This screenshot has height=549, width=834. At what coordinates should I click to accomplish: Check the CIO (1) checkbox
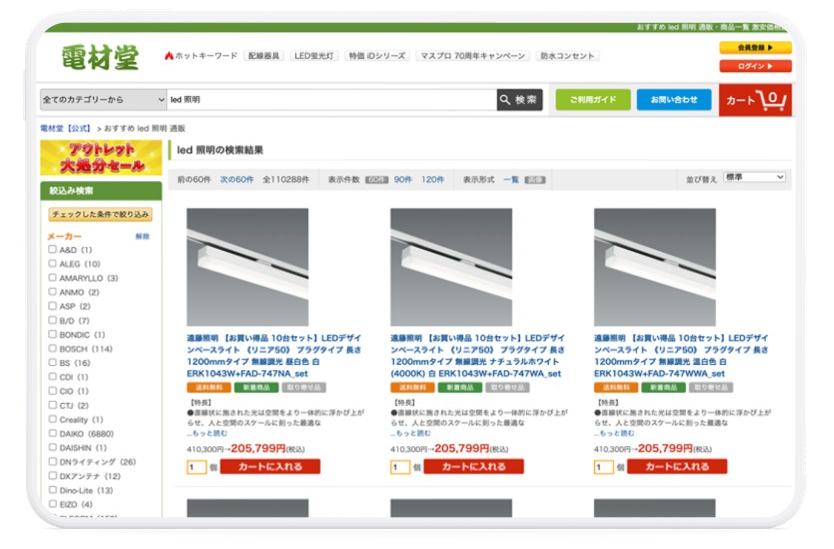52,390
